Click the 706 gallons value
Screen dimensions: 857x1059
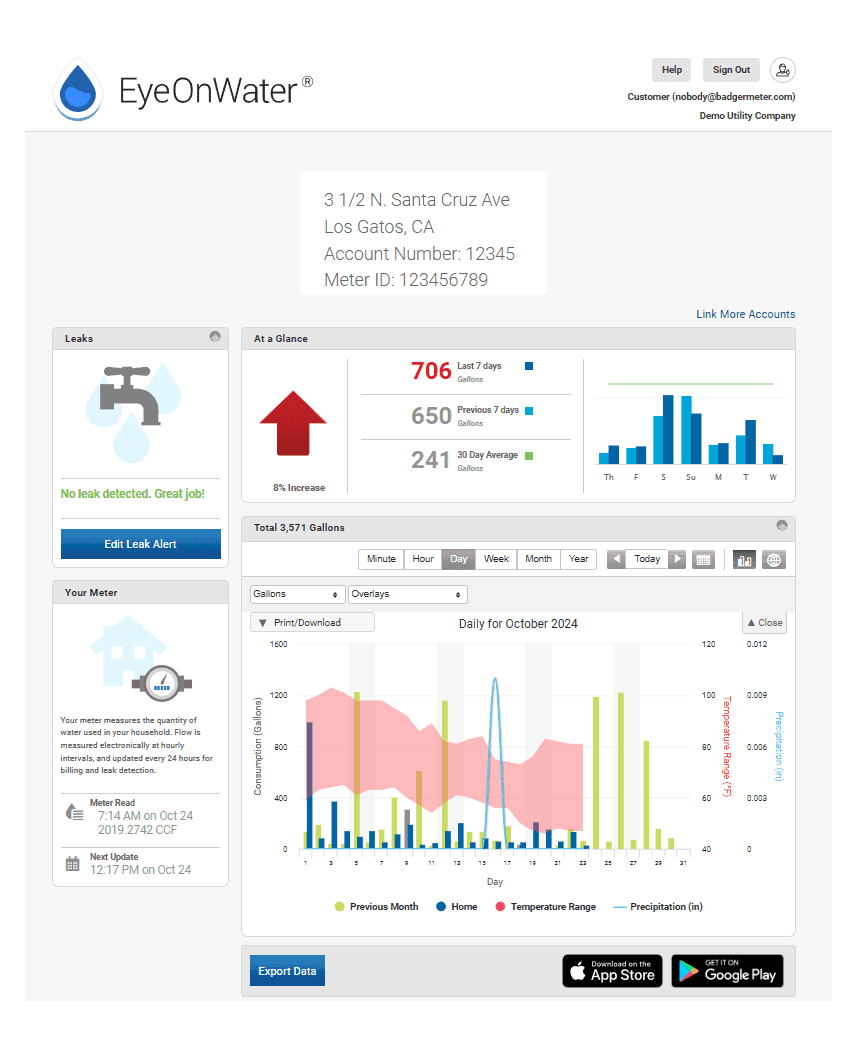coord(431,371)
